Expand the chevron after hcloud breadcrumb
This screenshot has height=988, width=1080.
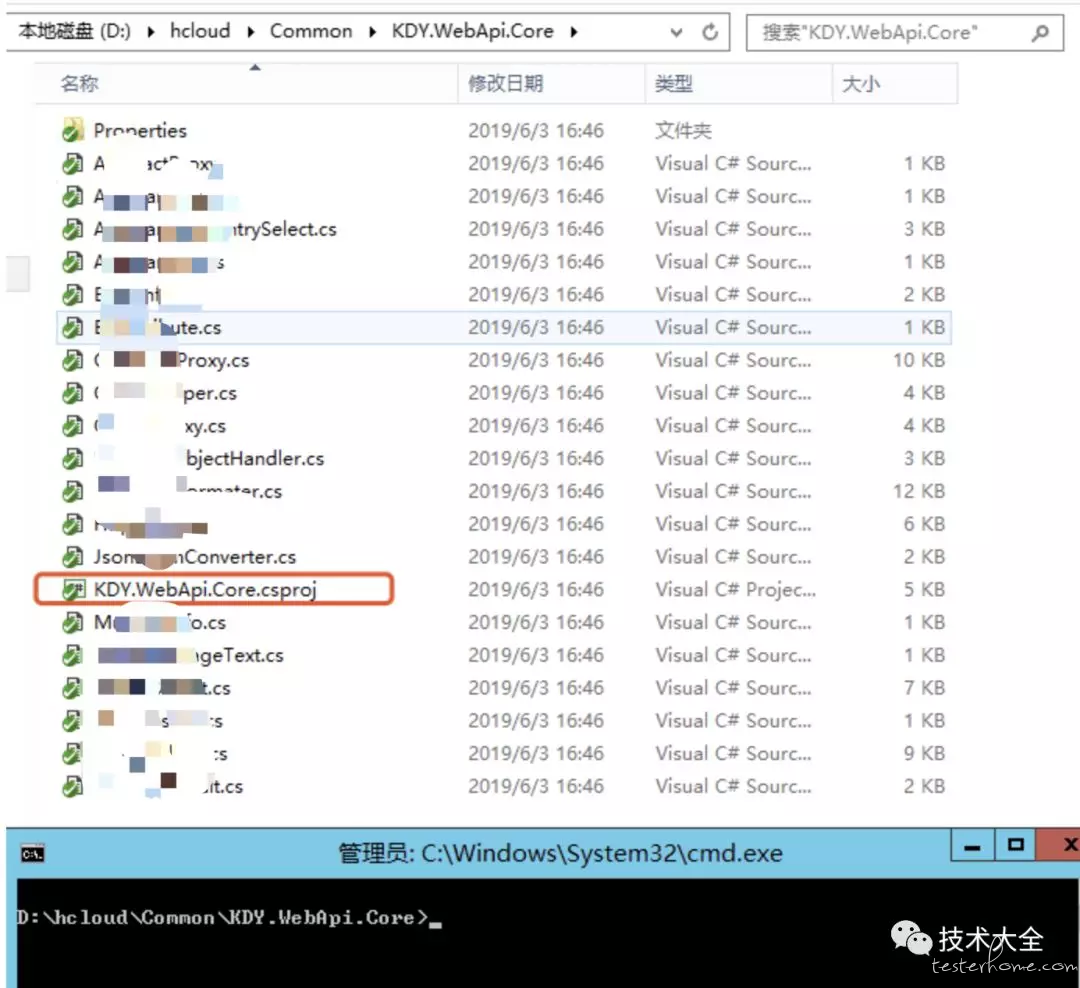coord(250,32)
